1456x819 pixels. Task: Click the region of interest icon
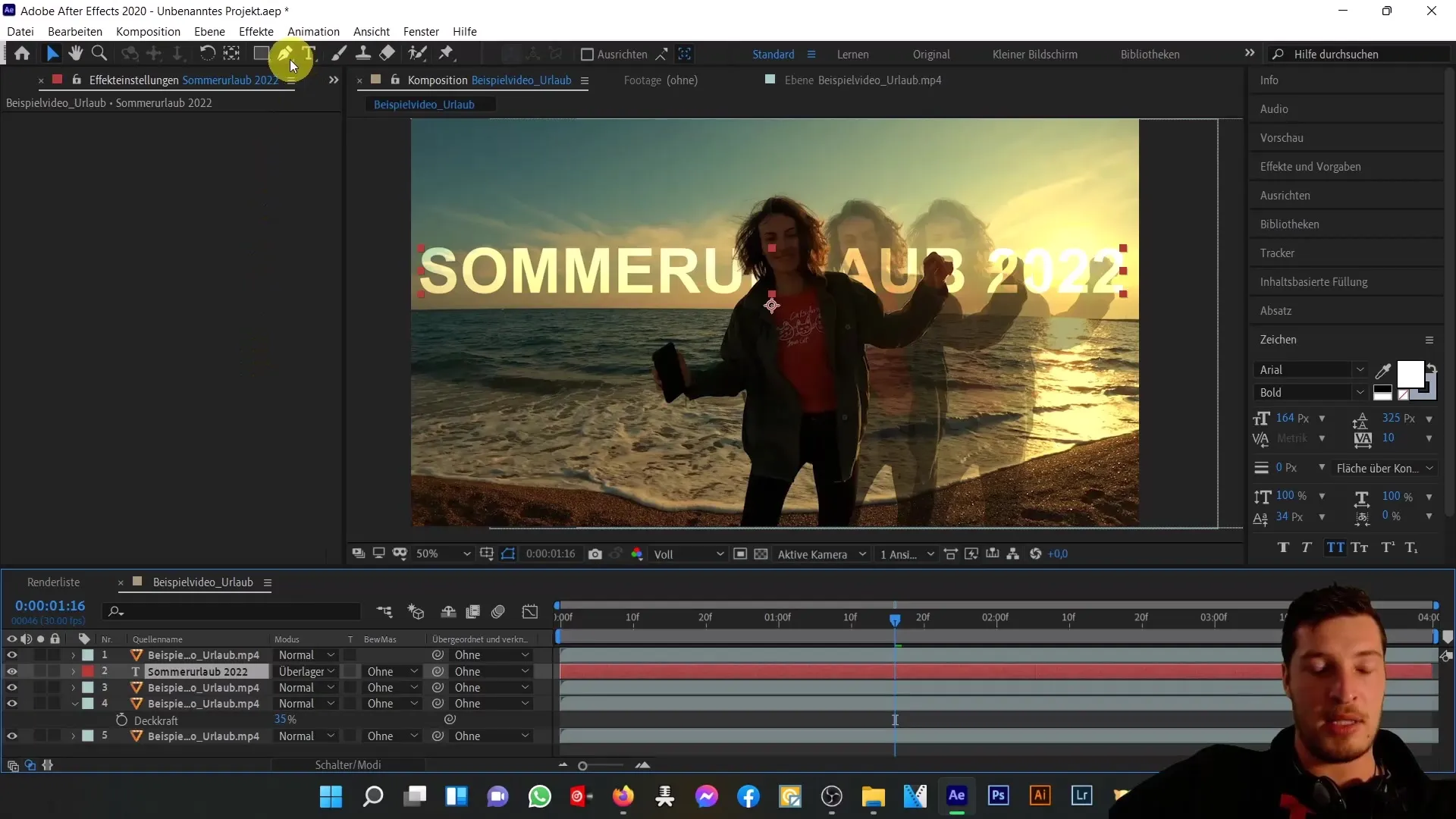[740, 554]
